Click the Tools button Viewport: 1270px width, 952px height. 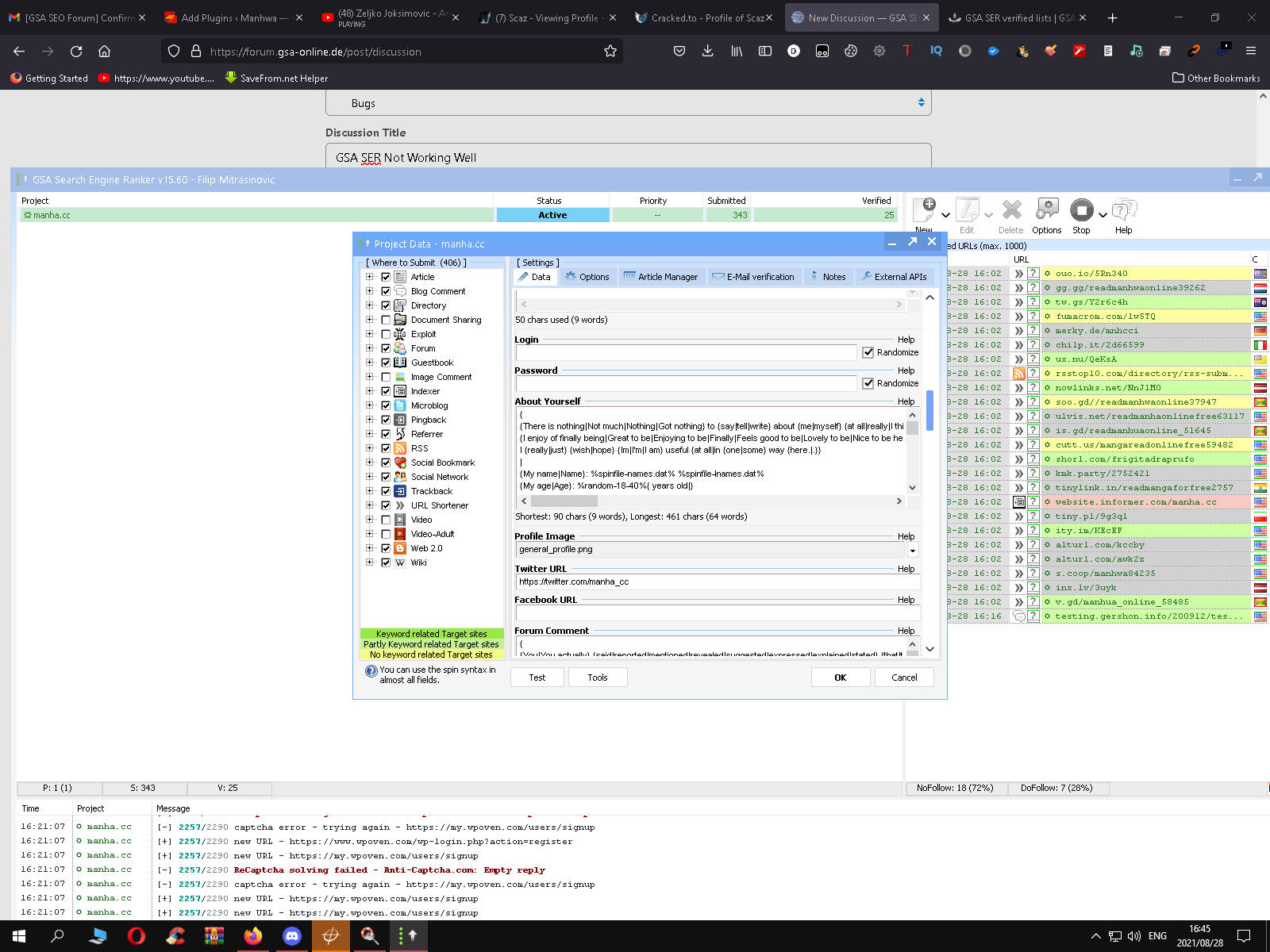(598, 678)
